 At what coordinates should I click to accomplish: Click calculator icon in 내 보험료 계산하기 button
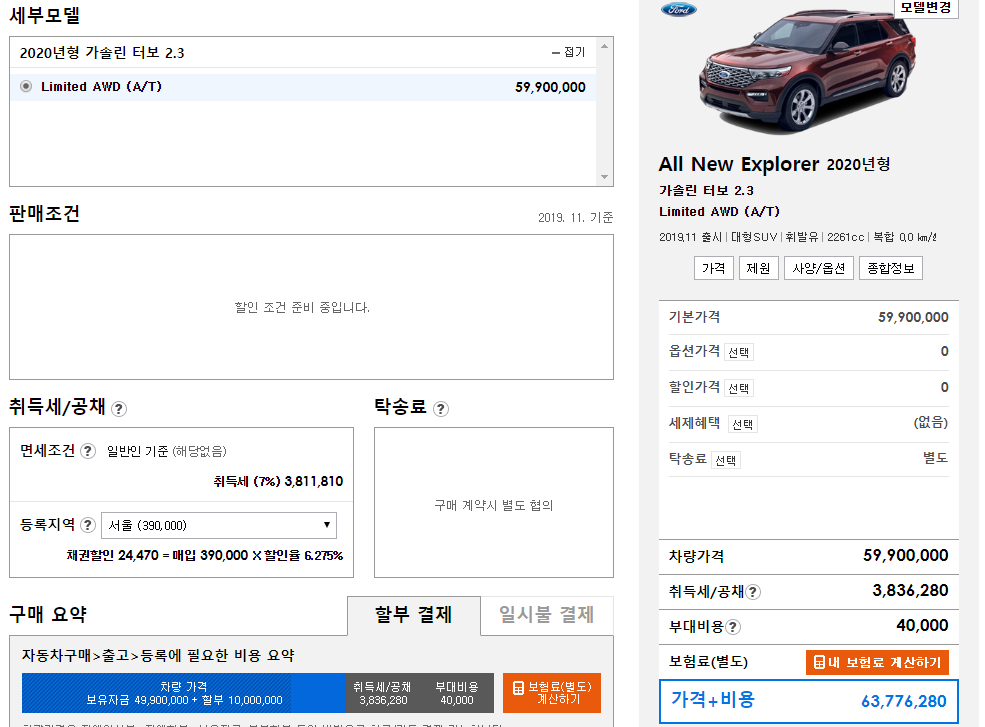point(819,662)
